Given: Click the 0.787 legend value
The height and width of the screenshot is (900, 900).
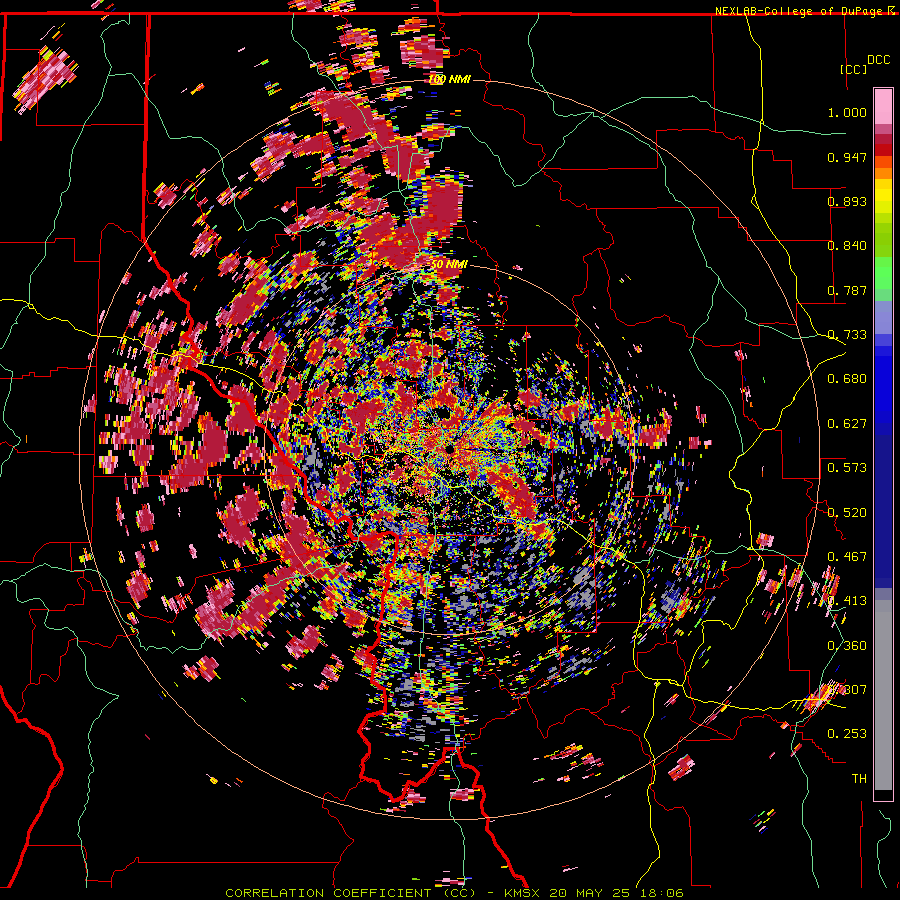Looking at the screenshot, I should click(847, 290).
